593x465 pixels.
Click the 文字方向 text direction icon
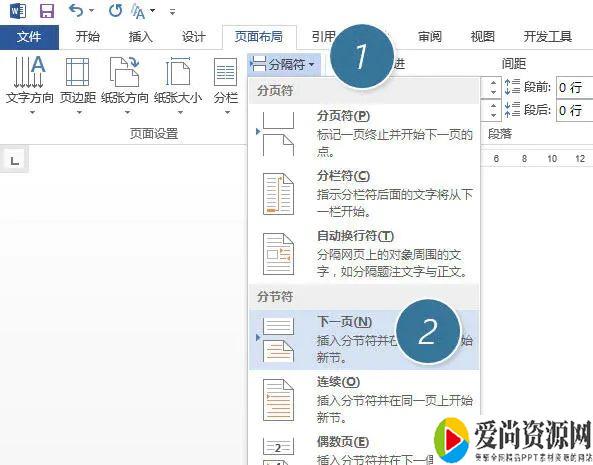tap(29, 72)
